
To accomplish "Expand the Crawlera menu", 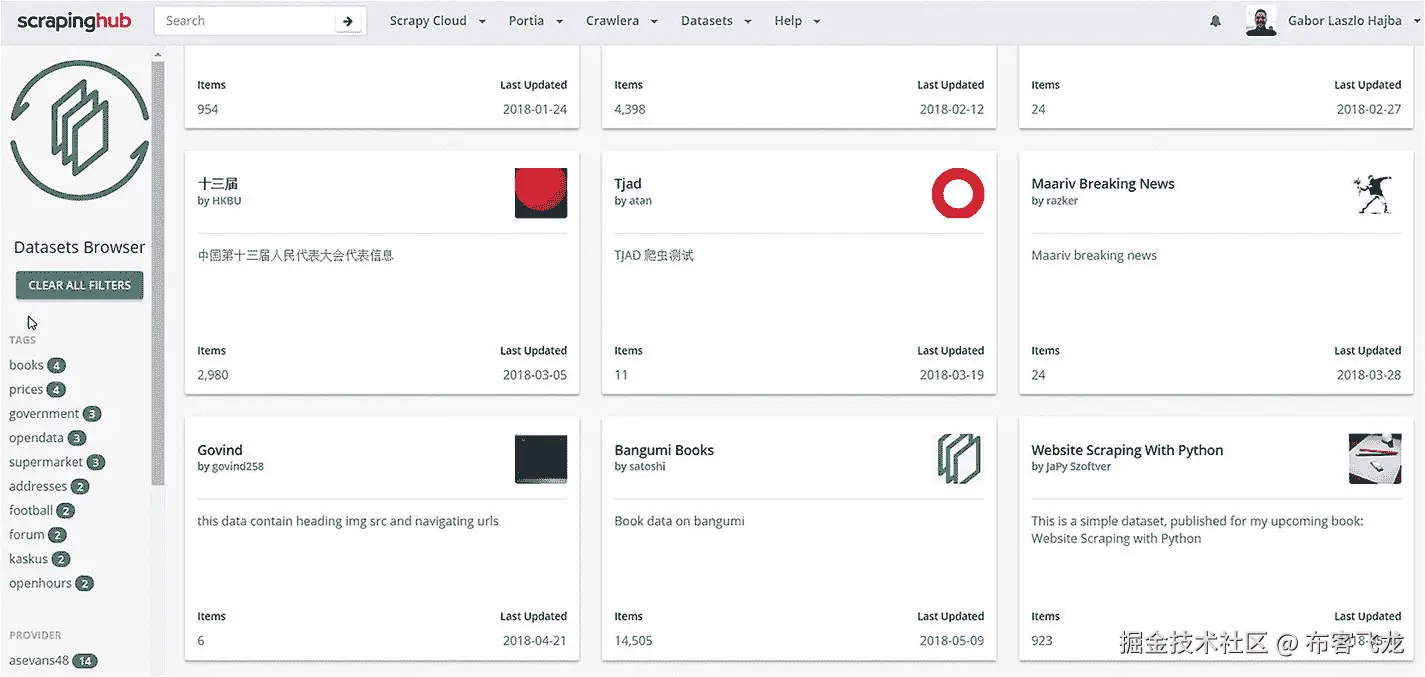I will (x=622, y=21).
